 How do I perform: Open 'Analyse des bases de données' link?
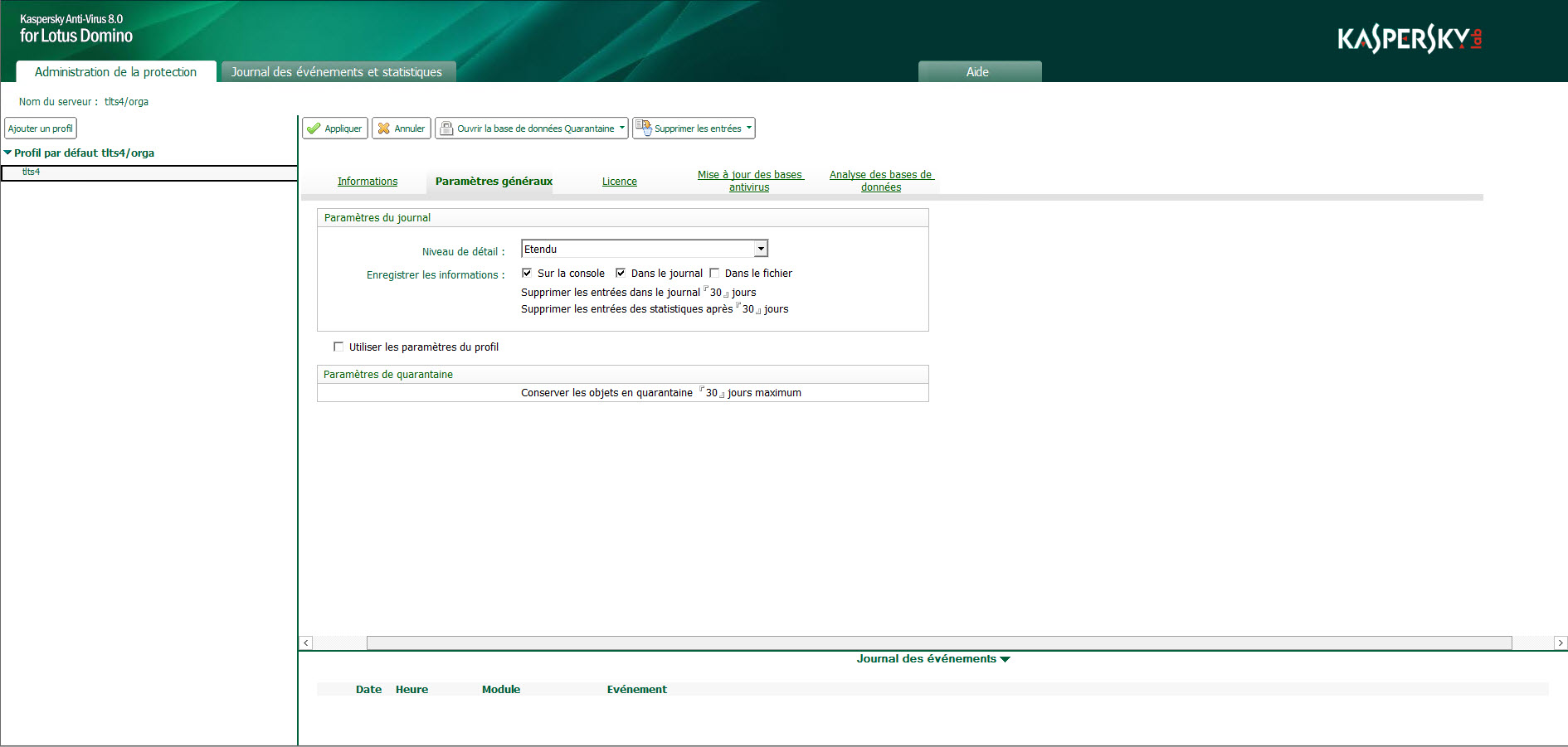(x=881, y=181)
